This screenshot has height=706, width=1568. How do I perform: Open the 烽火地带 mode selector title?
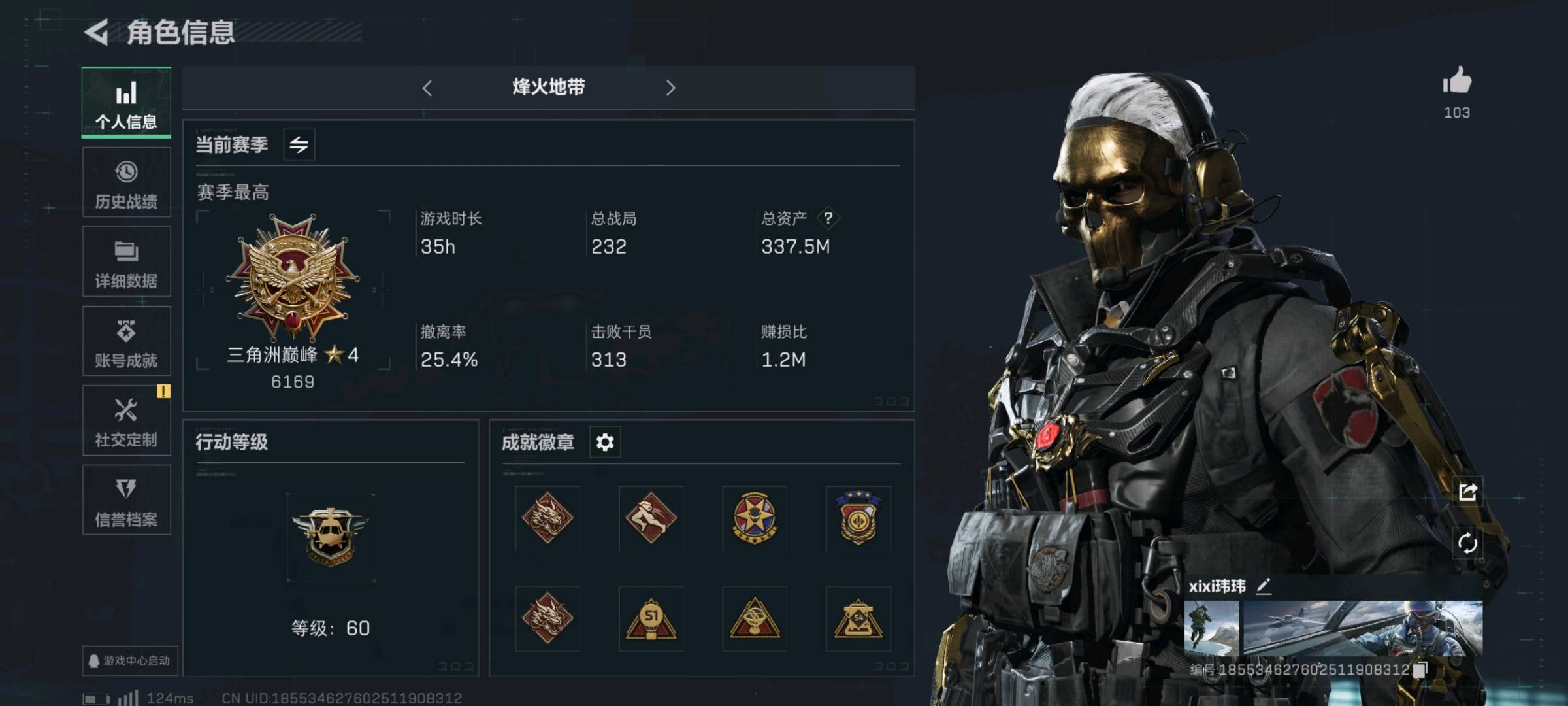click(548, 87)
